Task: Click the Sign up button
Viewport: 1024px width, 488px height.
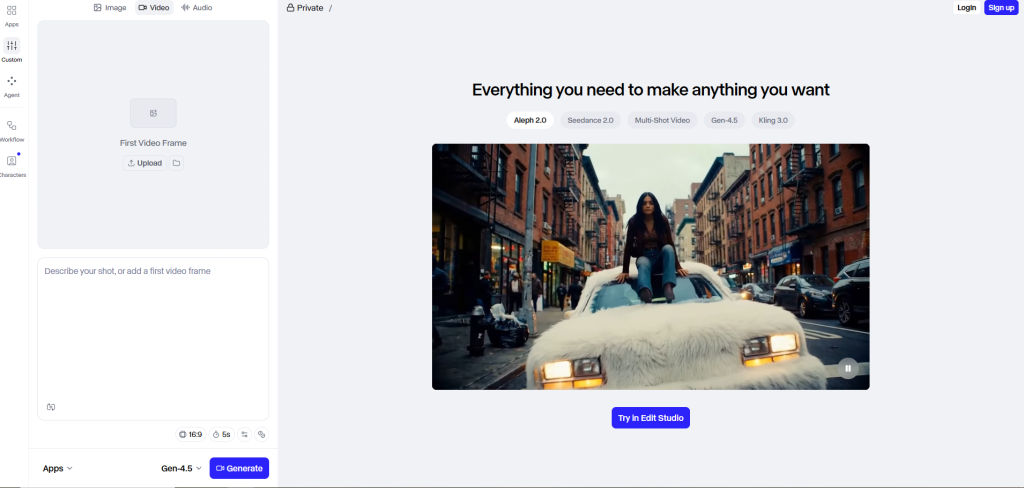Action: click(1001, 8)
